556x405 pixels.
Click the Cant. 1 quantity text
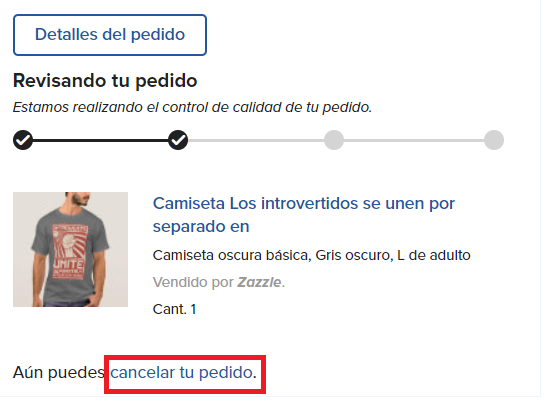tap(174, 309)
